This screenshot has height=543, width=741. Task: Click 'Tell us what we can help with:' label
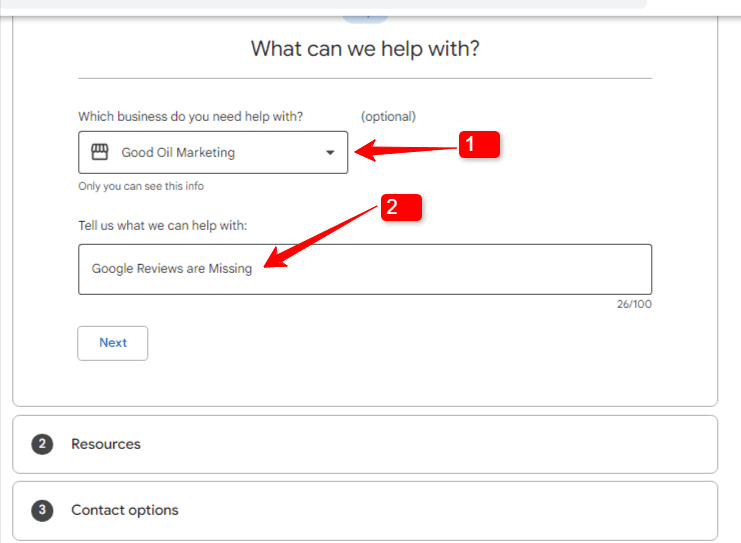tap(163, 226)
